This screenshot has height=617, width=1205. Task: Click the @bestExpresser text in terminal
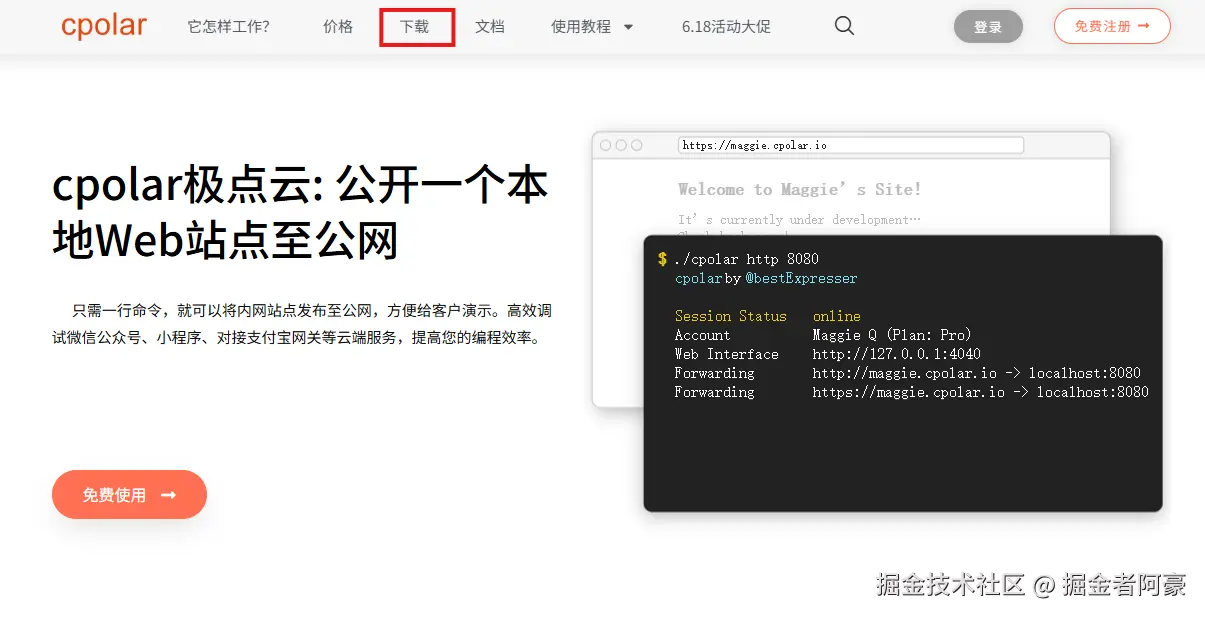(801, 278)
